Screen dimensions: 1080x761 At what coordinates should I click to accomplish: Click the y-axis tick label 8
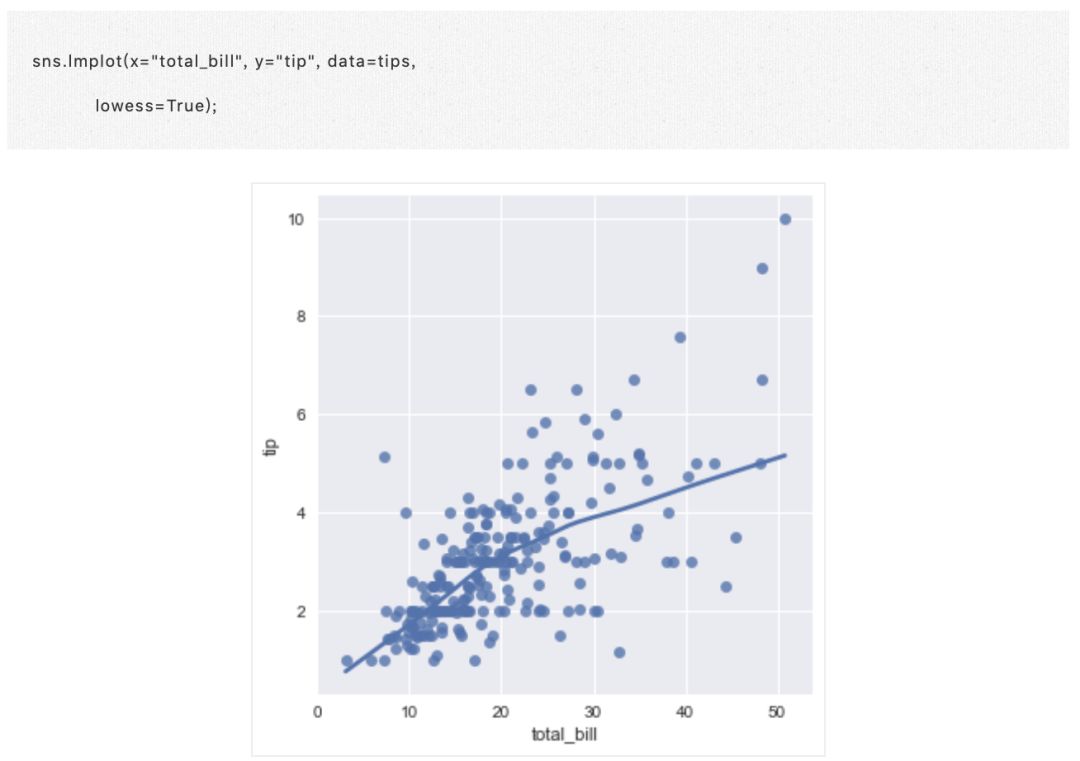point(301,317)
